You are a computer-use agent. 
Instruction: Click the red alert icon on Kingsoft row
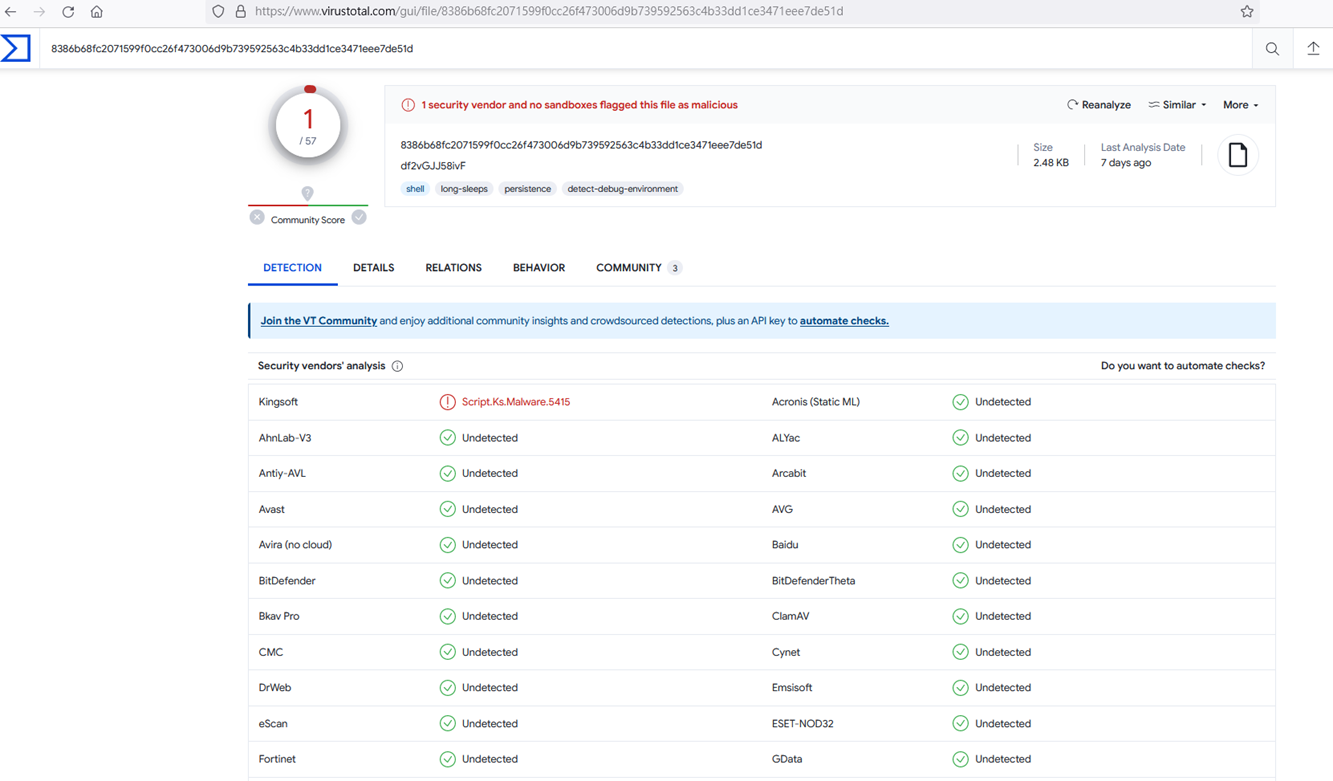click(447, 402)
